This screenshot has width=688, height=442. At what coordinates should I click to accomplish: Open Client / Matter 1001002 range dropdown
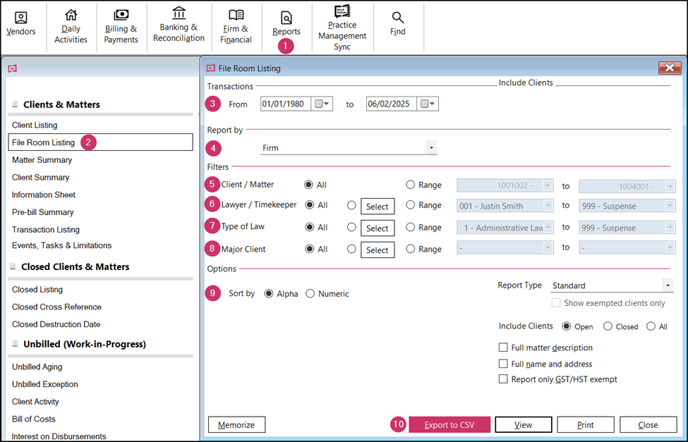point(548,186)
